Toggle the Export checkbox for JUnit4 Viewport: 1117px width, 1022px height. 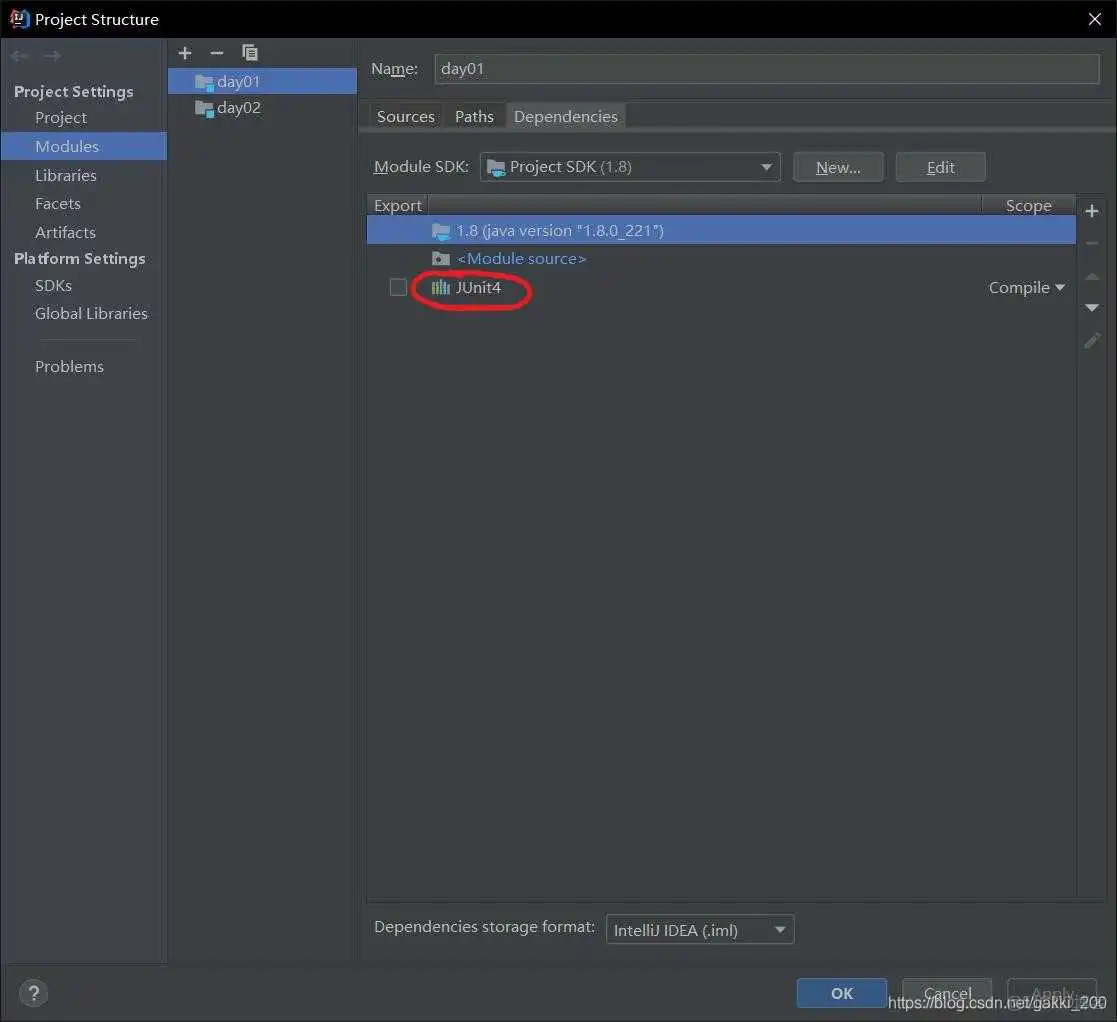click(397, 287)
